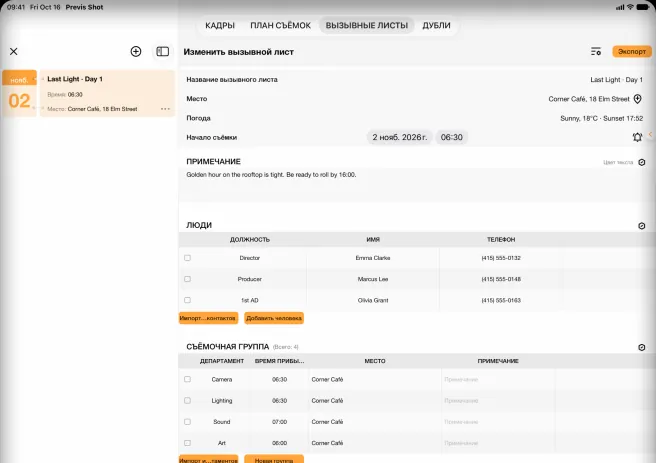Tick the Camera department checkbox
656x463 pixels.
pyautogui.click(x=187, y=379)
